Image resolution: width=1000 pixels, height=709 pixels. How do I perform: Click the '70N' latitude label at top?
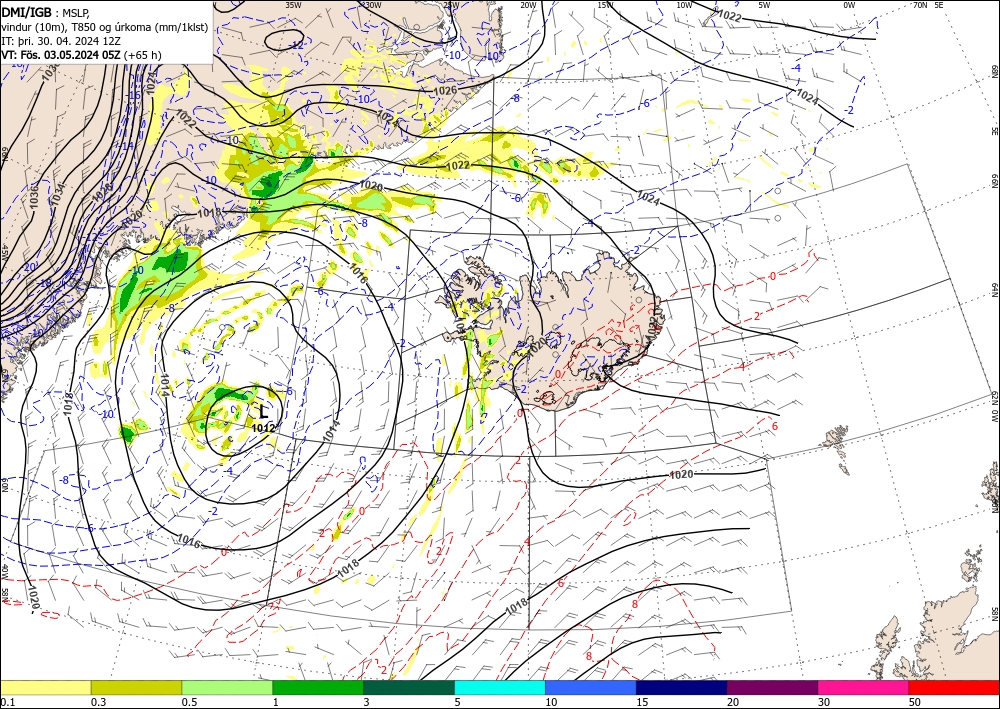[920, 5]
